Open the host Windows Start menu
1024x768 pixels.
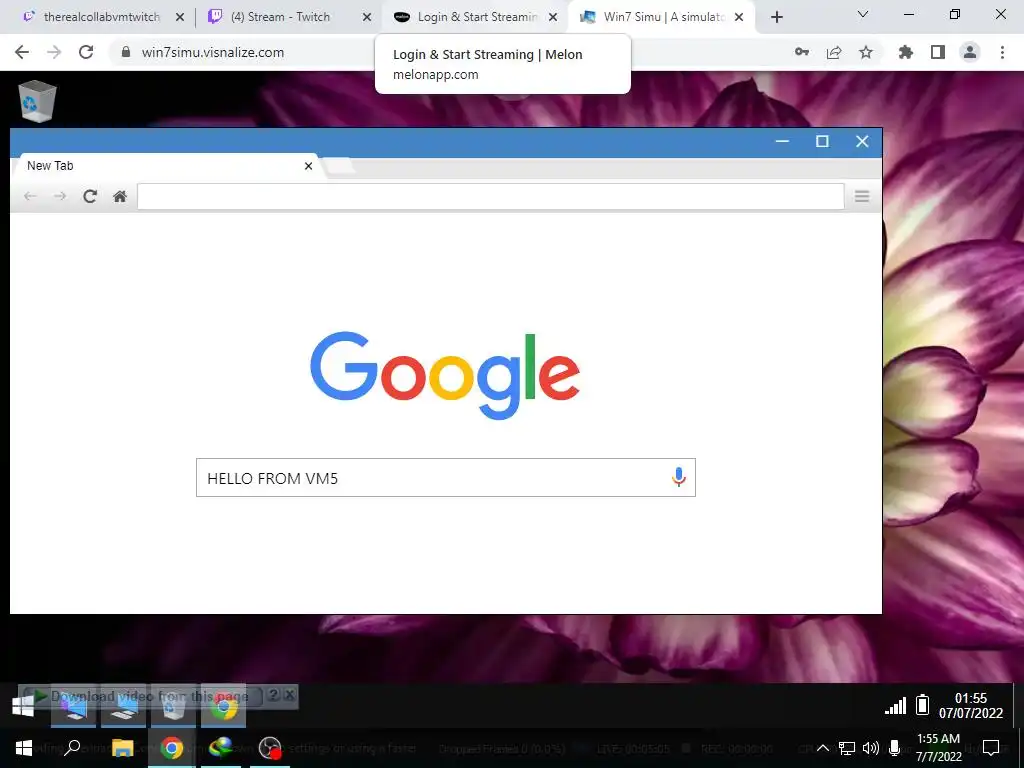(x=24, y=748)
